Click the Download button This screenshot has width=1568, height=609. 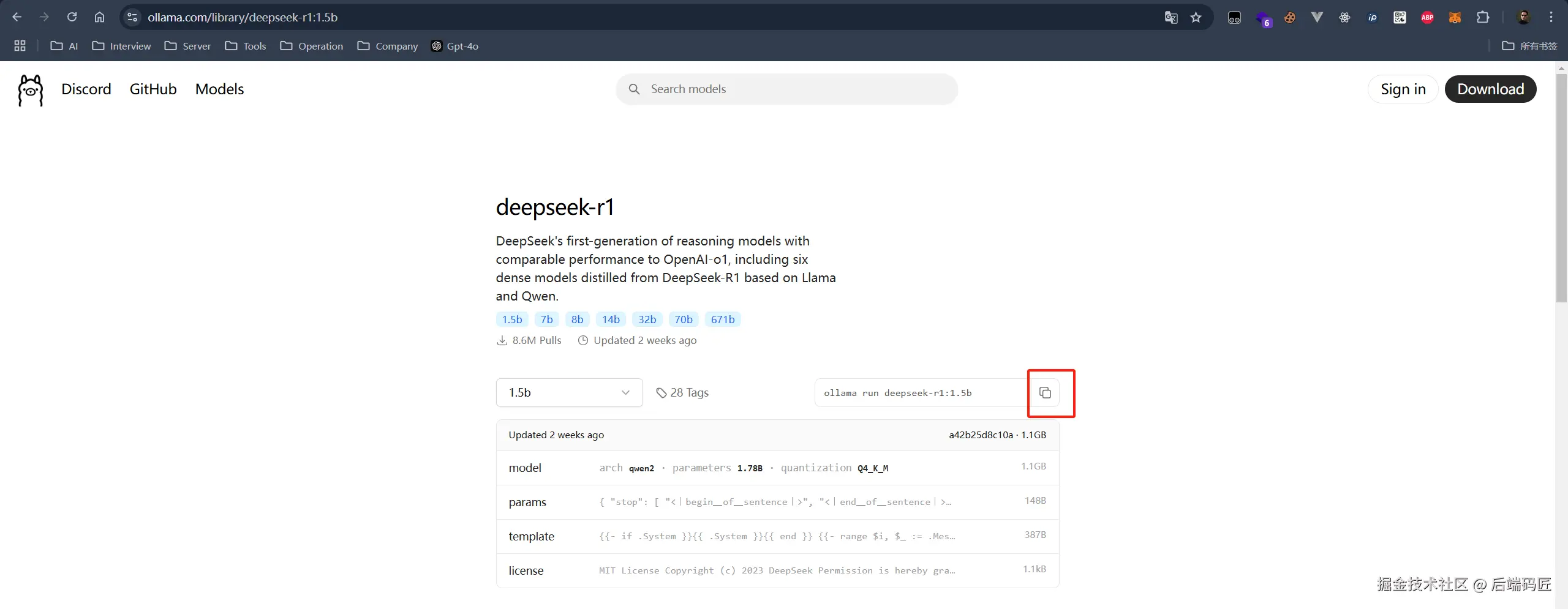(x=1490, y=89)
